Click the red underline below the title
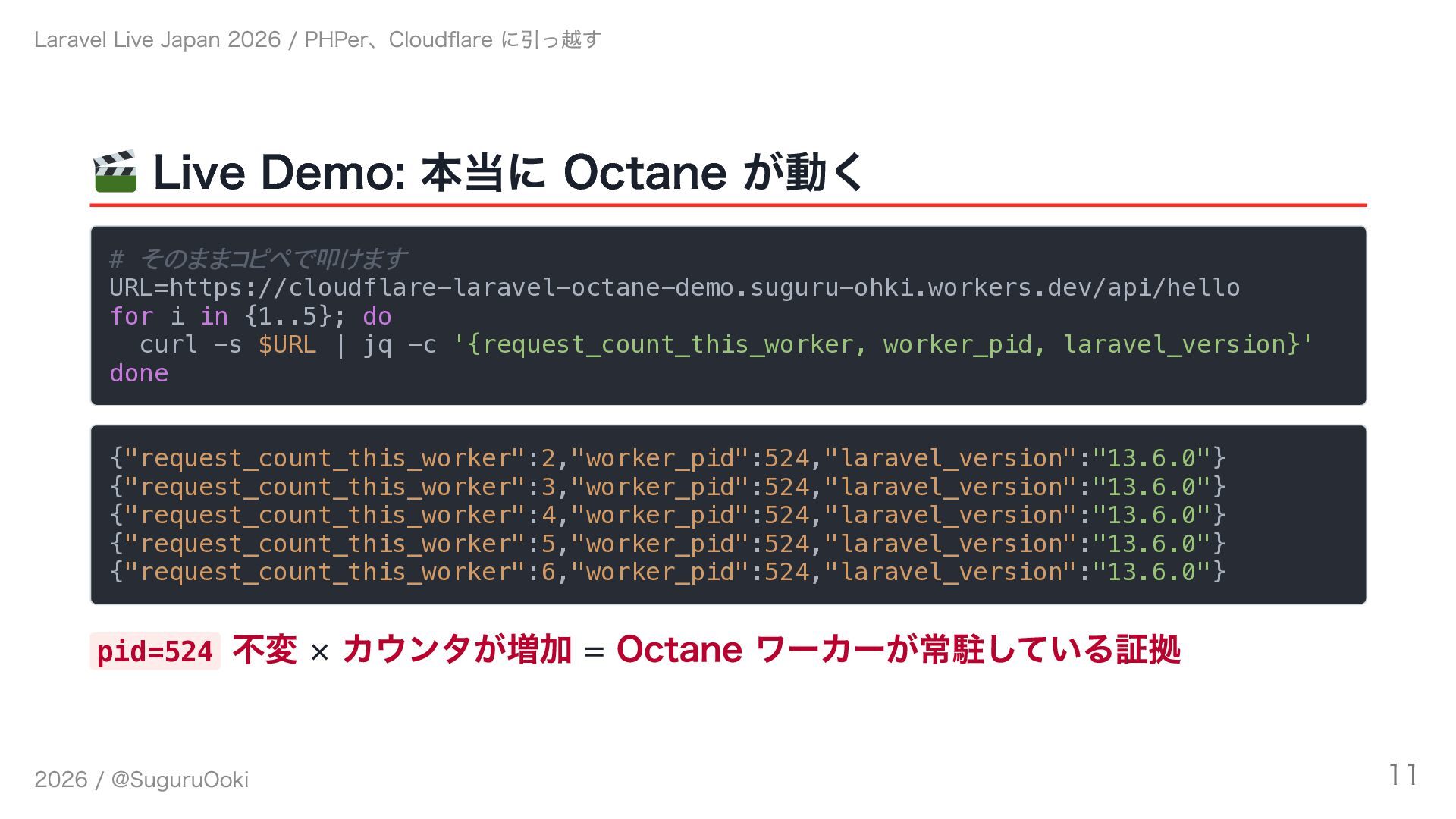 tap(728, 205)
